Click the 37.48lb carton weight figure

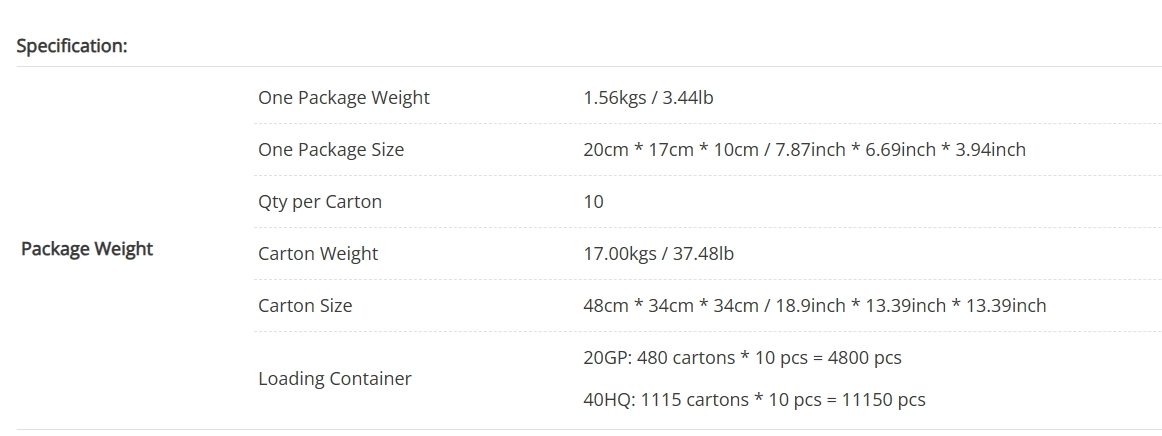703,254
